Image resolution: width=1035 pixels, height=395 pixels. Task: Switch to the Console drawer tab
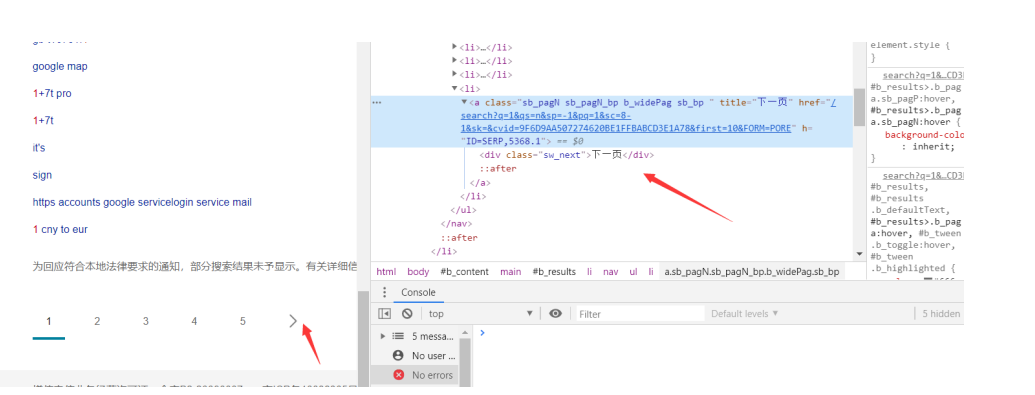[418, 293]
